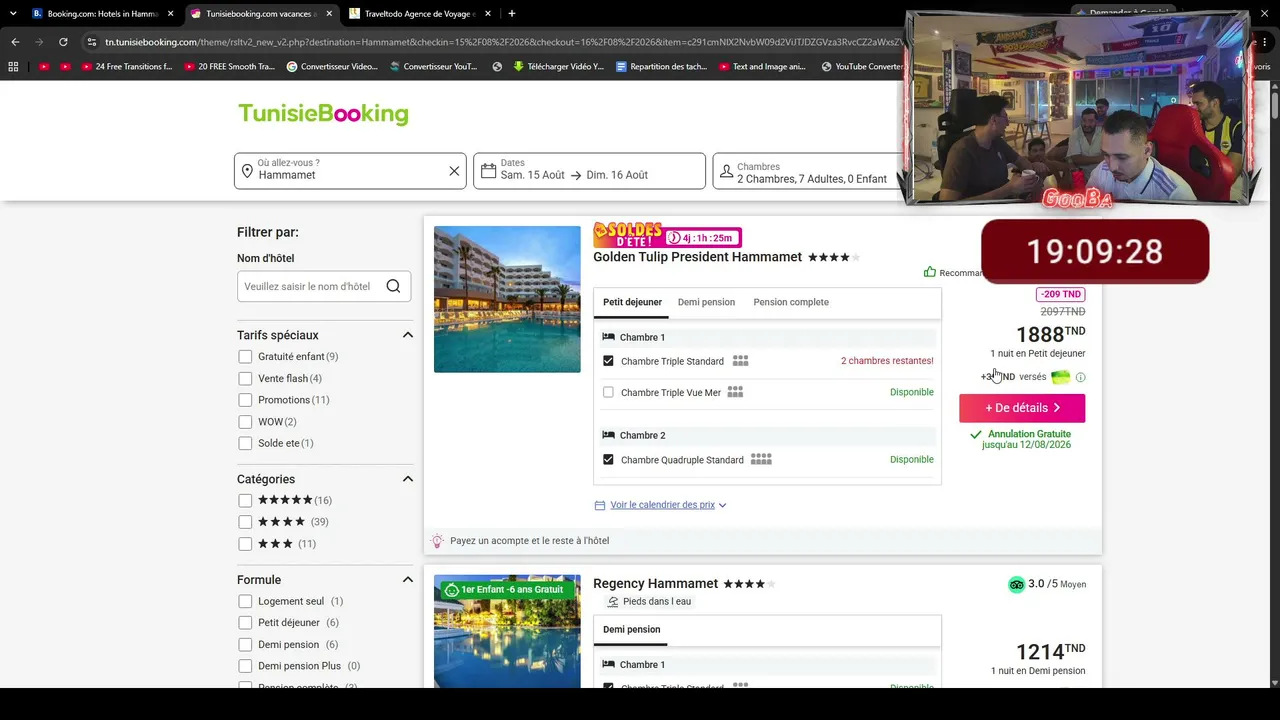Click the TunisieBooking logo
Image resolution: width=1280 pixels, height=720 pixels.
[323, 114]
